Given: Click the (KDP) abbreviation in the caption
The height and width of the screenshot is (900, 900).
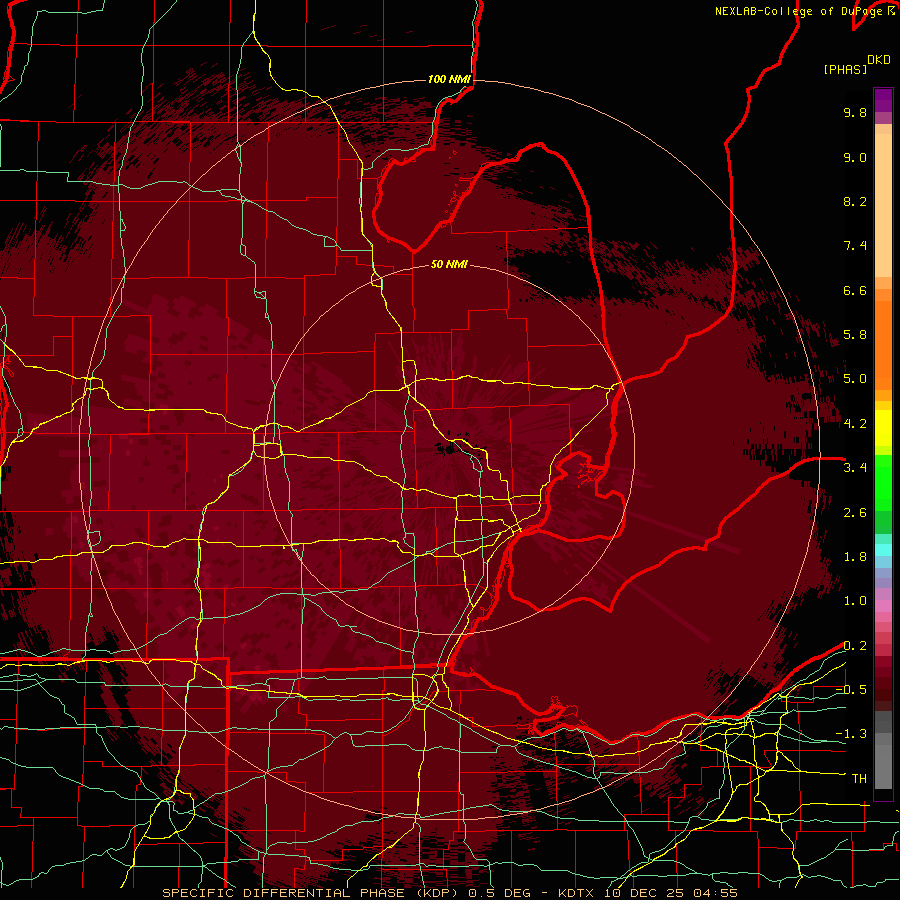Looking at the screenshot, I should click(437, 893).
